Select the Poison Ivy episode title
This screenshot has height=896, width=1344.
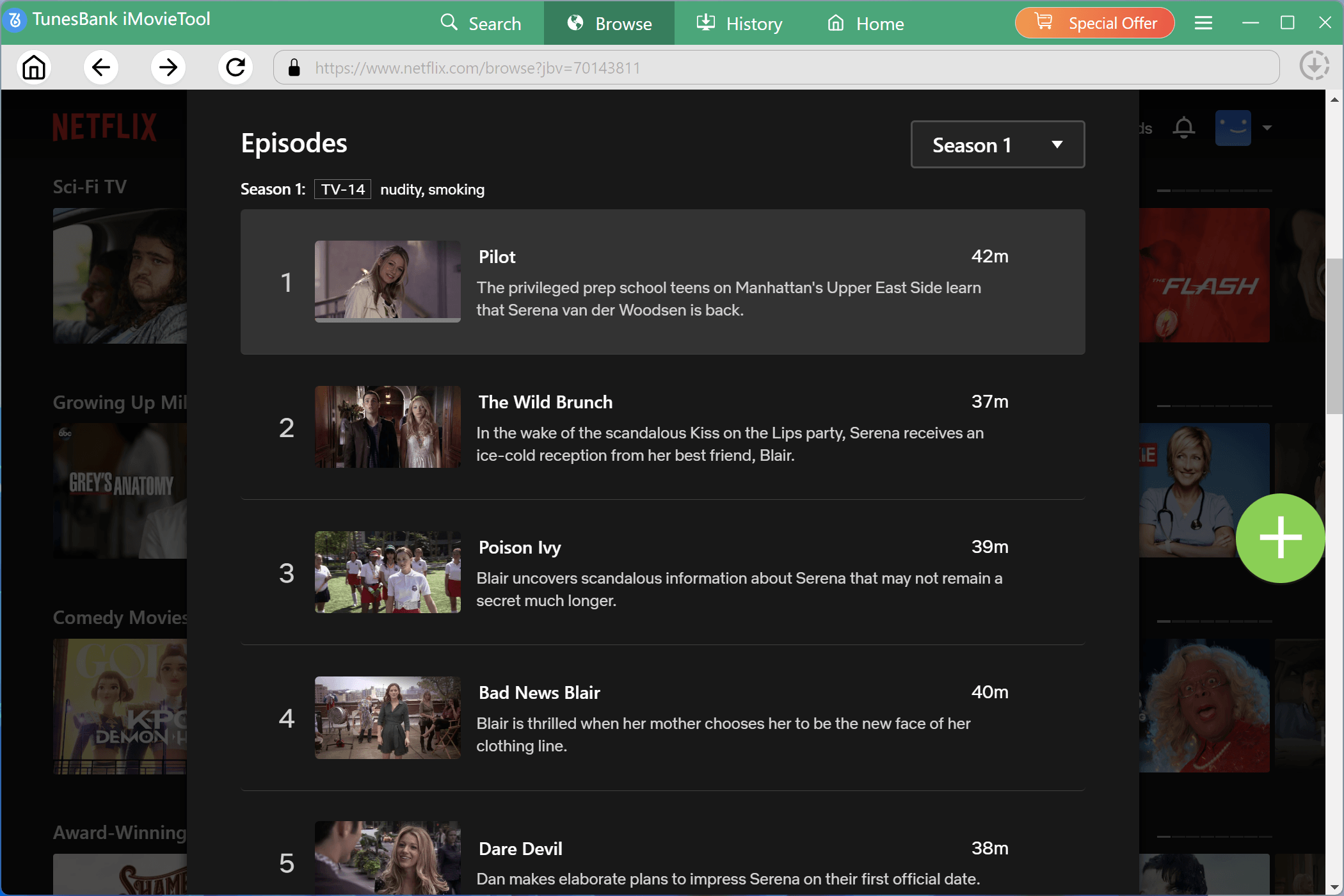pyautogui.click(x=520, y=547)
